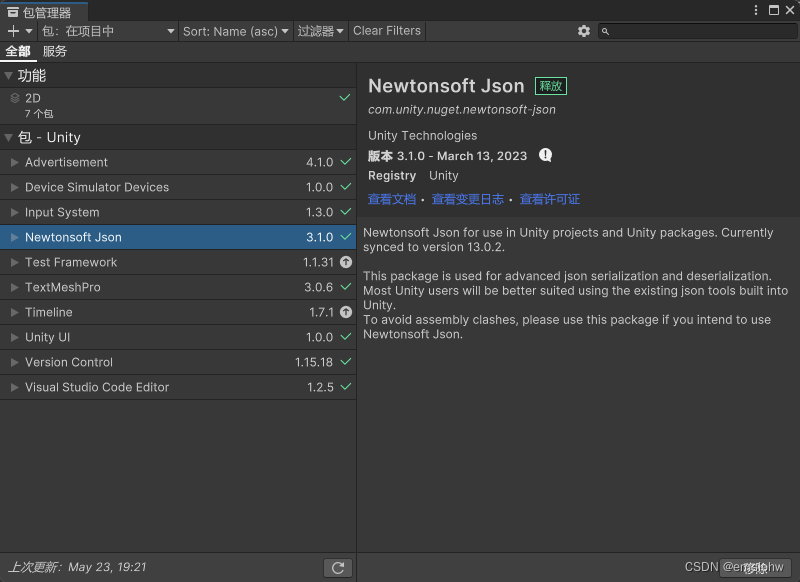Open the add package dropdown arrow
Screen dimensions: 800x582
29,31
